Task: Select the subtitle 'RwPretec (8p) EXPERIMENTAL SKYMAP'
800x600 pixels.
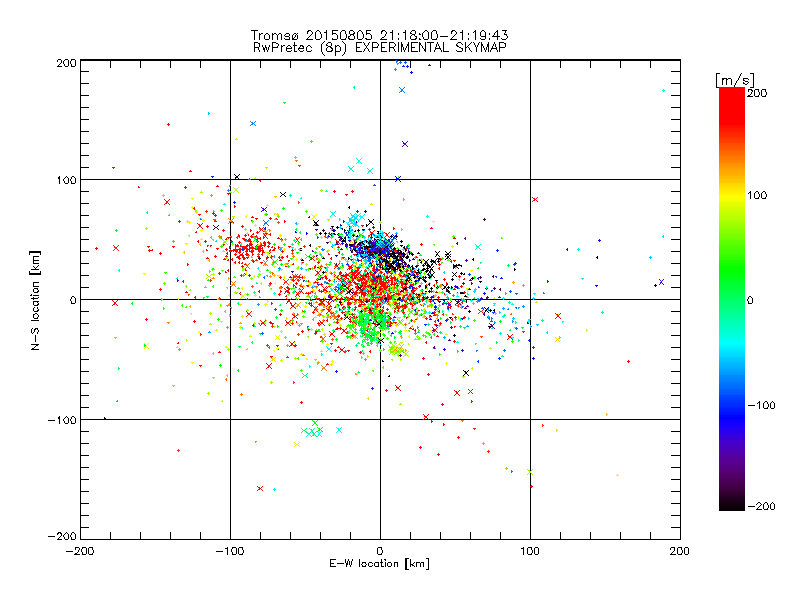Action: [379, 48]
